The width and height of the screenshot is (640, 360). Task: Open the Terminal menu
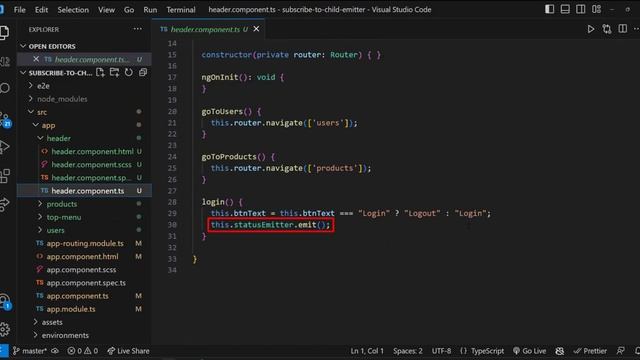[x=181, y=9]
